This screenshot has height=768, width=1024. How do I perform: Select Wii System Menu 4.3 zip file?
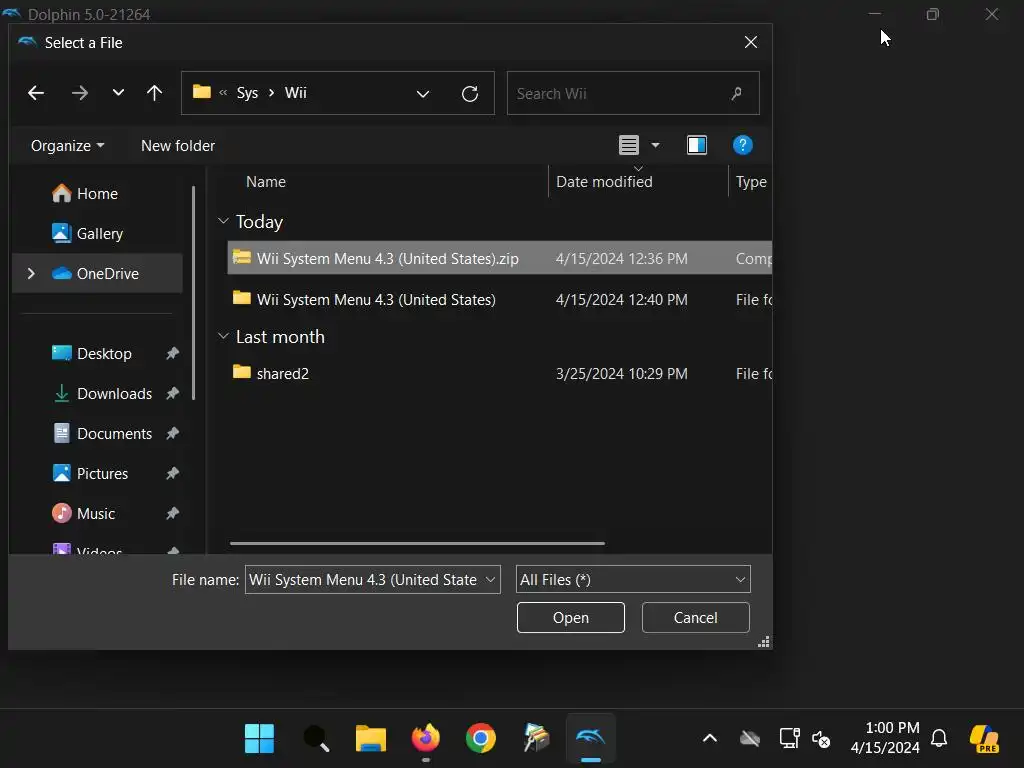tap(500, 259)
